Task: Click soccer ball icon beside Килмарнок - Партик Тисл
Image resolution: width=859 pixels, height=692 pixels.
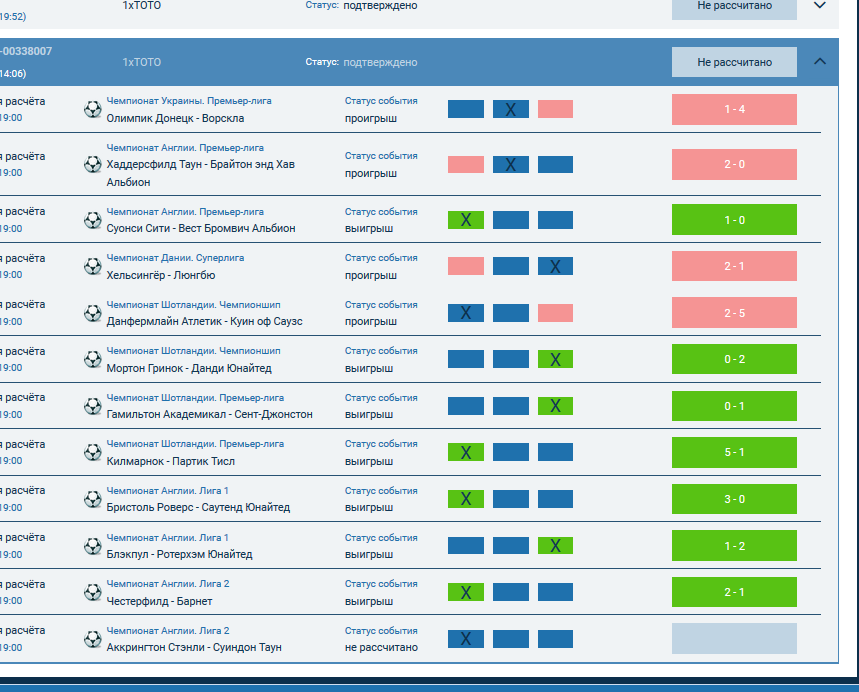Action: tap(93, 452)
